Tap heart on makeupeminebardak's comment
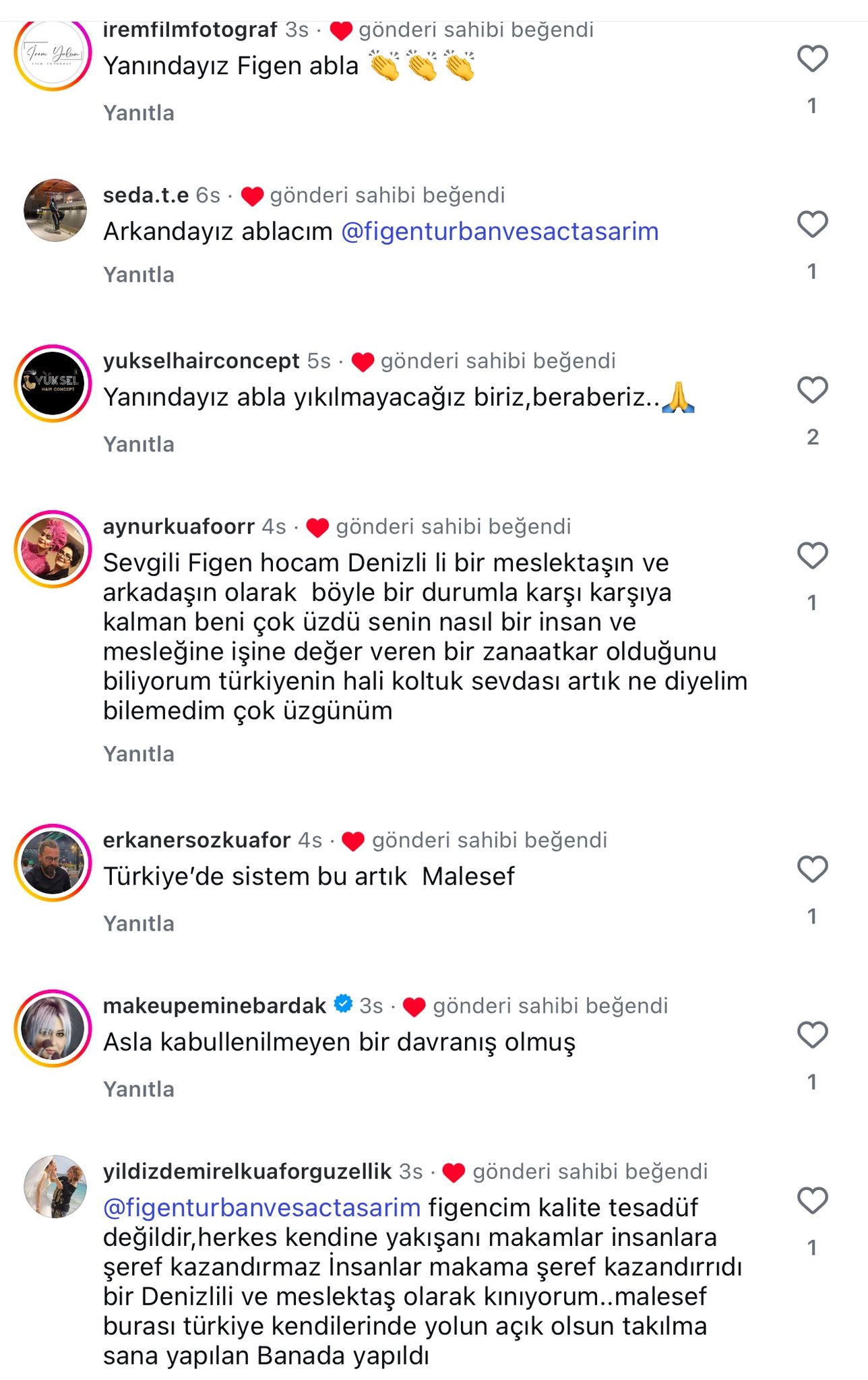868x1380 pixels. (812, 1035)
